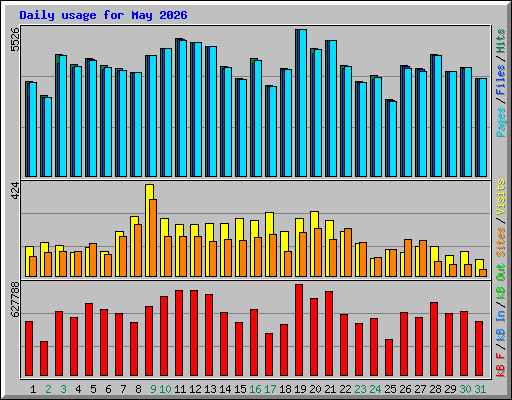Click the cyan pages bar for day 25
The width and height of the screenshot is (512, 400).
tap(393, 139)
